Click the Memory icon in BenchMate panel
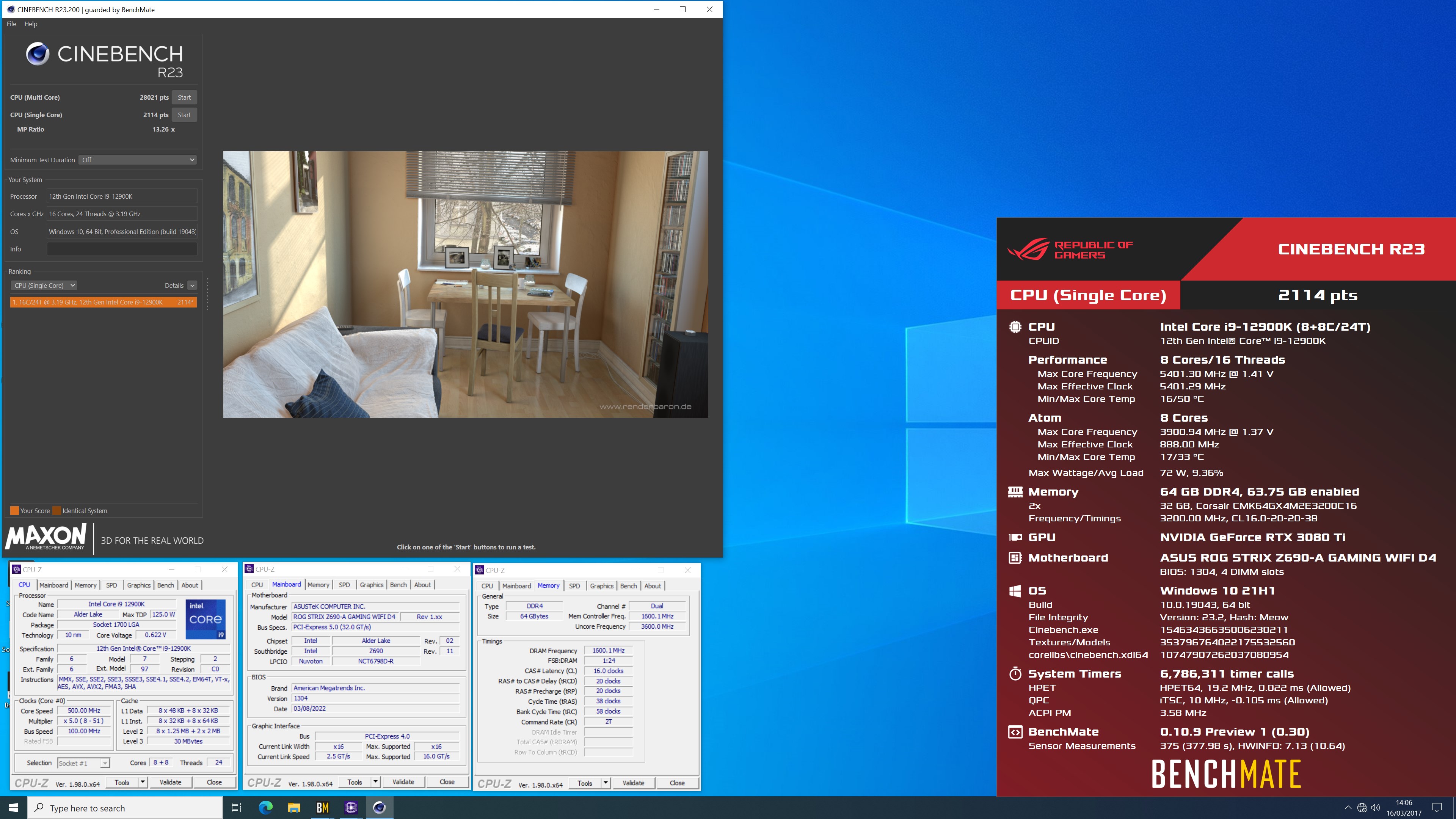The height and width of the screenshot is (819, 1456). coord(1015,492)
